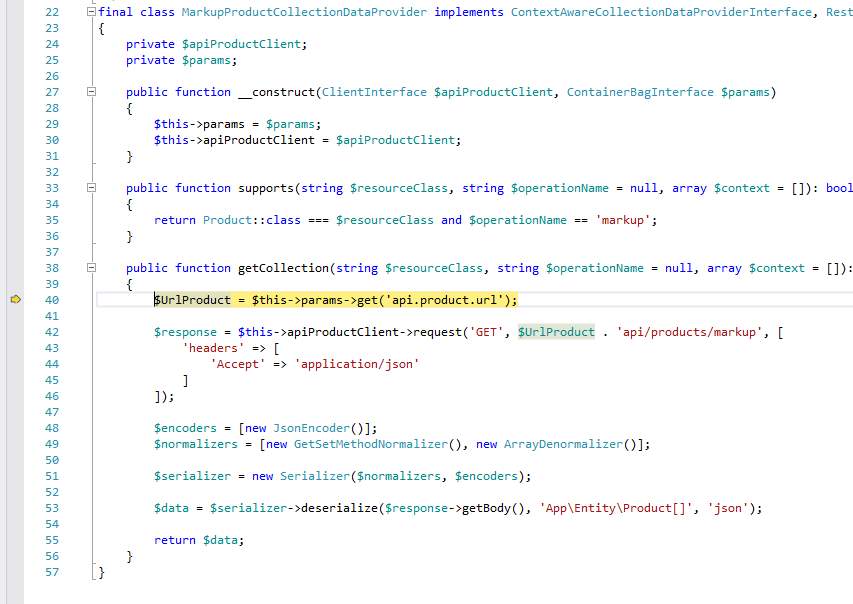Click $normalizers variable on line 49

[196, 444]
